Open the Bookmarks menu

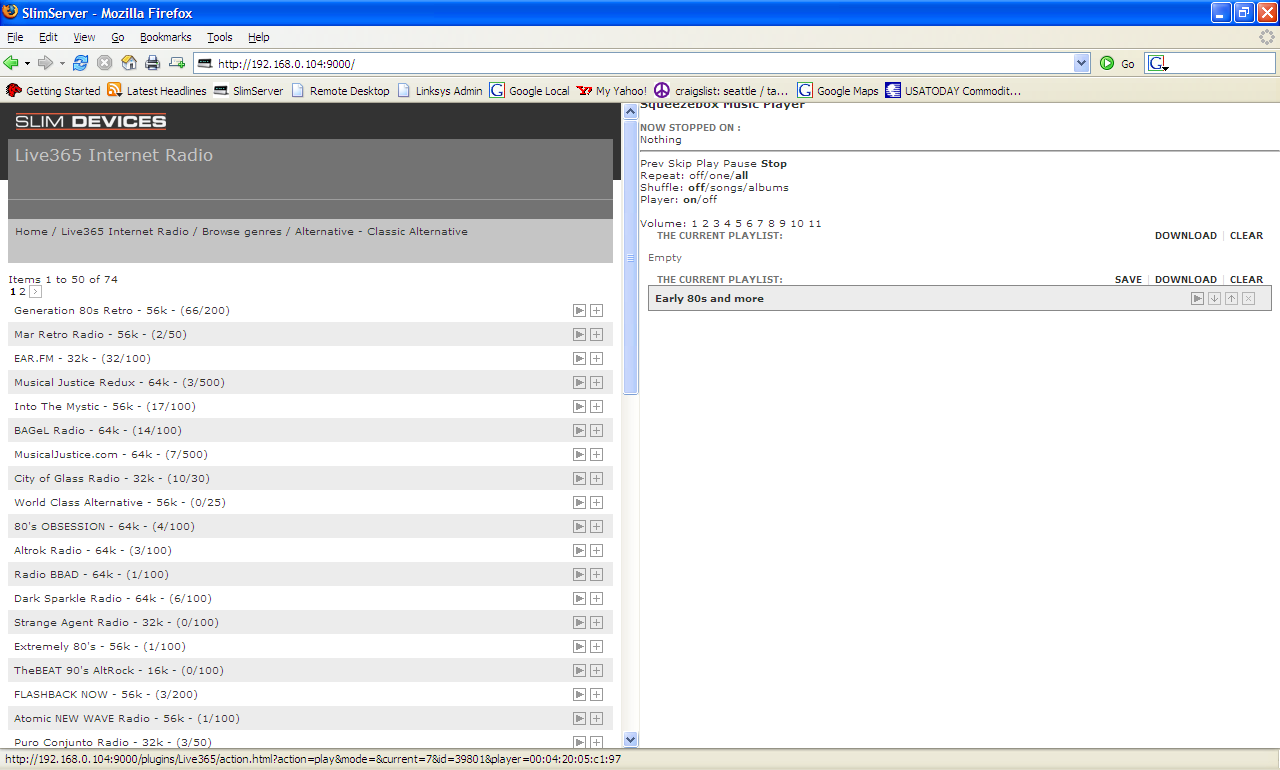coord(165,37)
